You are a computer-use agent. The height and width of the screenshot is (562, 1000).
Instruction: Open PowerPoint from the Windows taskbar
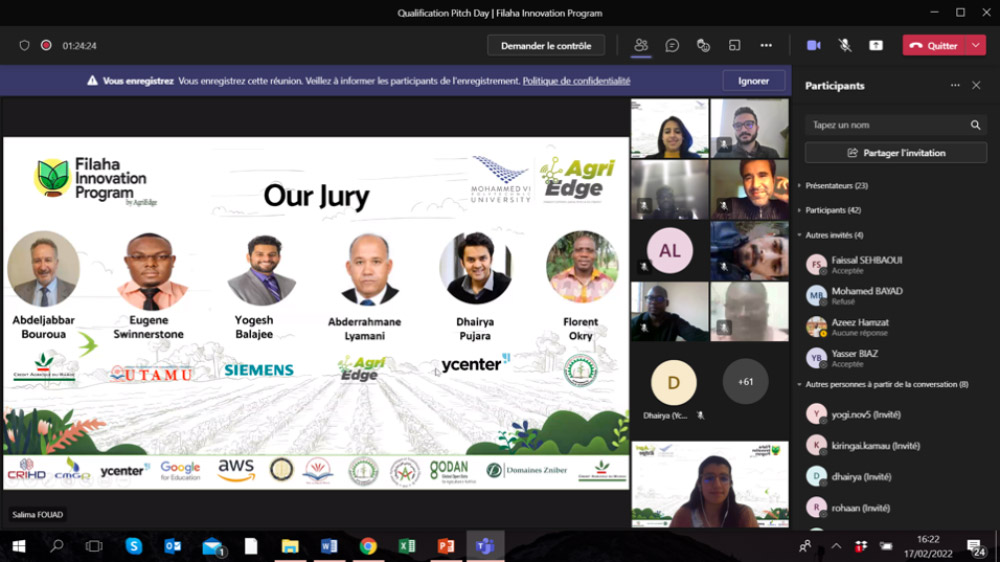coord(446,546)
